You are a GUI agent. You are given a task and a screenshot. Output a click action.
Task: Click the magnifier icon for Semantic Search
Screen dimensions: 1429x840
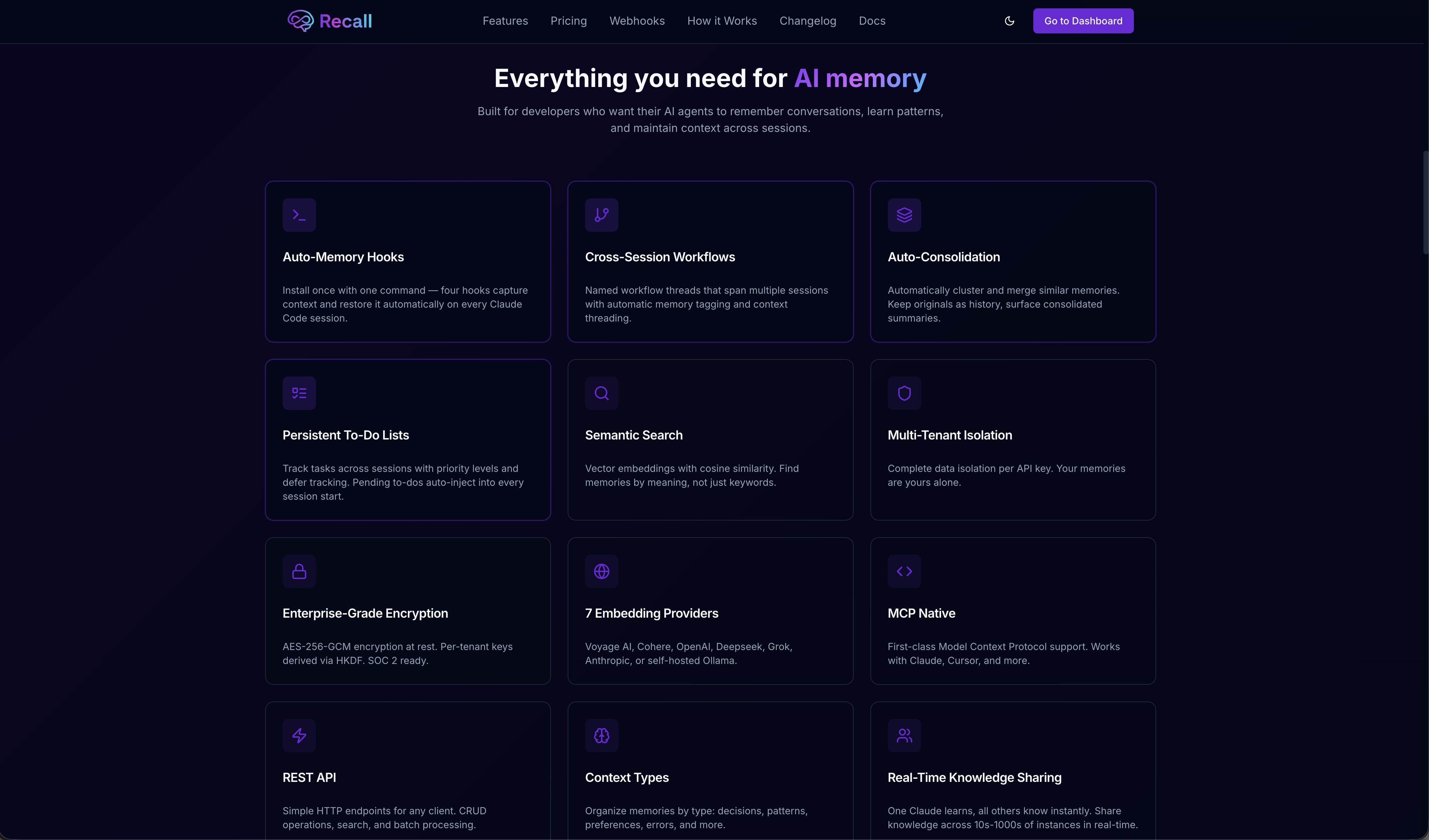click(602, 393)
